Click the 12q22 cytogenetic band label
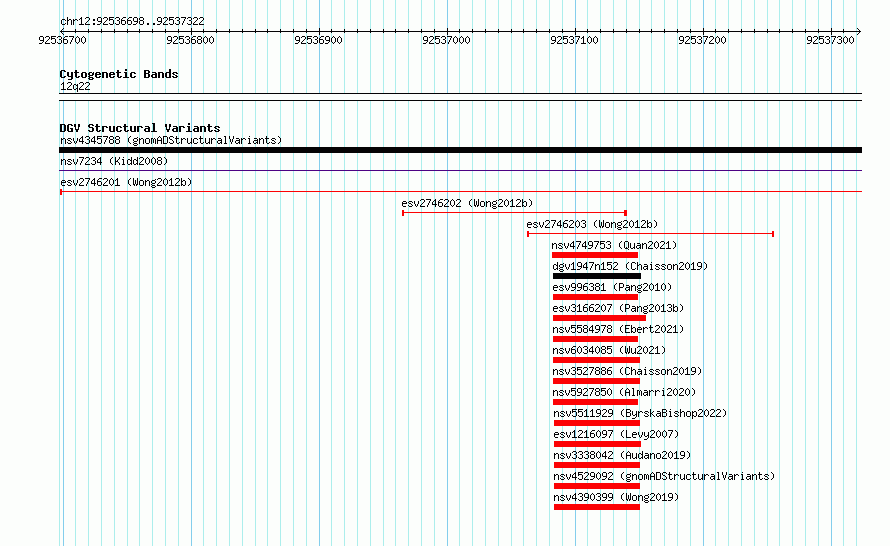 (75, 86)
